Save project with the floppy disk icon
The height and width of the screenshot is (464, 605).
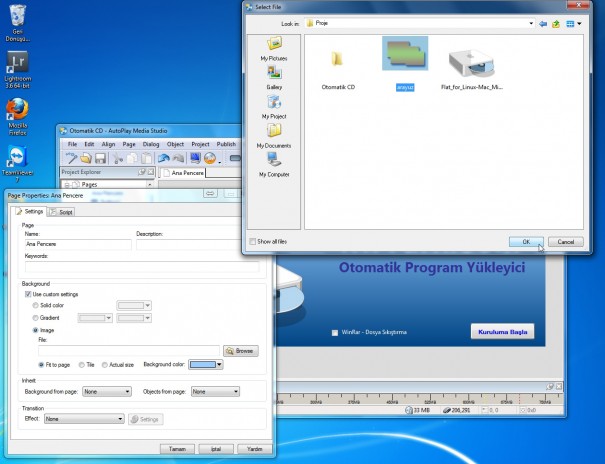pyautogui.click(x=100, y=158)
